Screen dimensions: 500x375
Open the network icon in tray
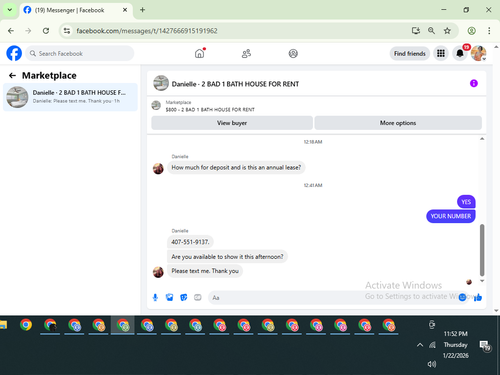pos(432,345)
